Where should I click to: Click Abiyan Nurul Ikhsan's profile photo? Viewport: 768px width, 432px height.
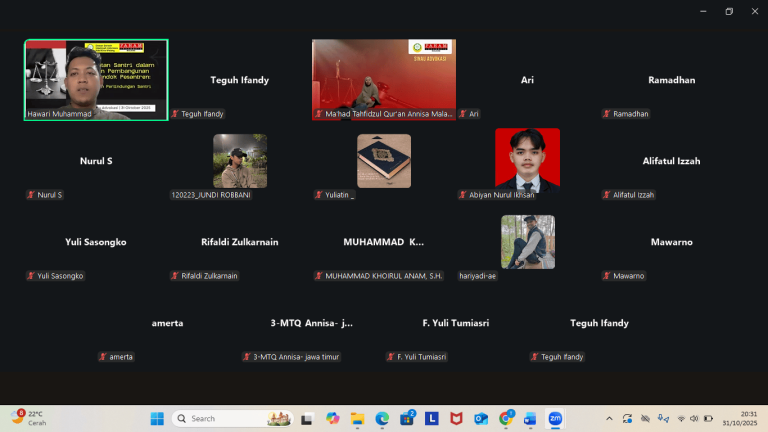(527, 160)
